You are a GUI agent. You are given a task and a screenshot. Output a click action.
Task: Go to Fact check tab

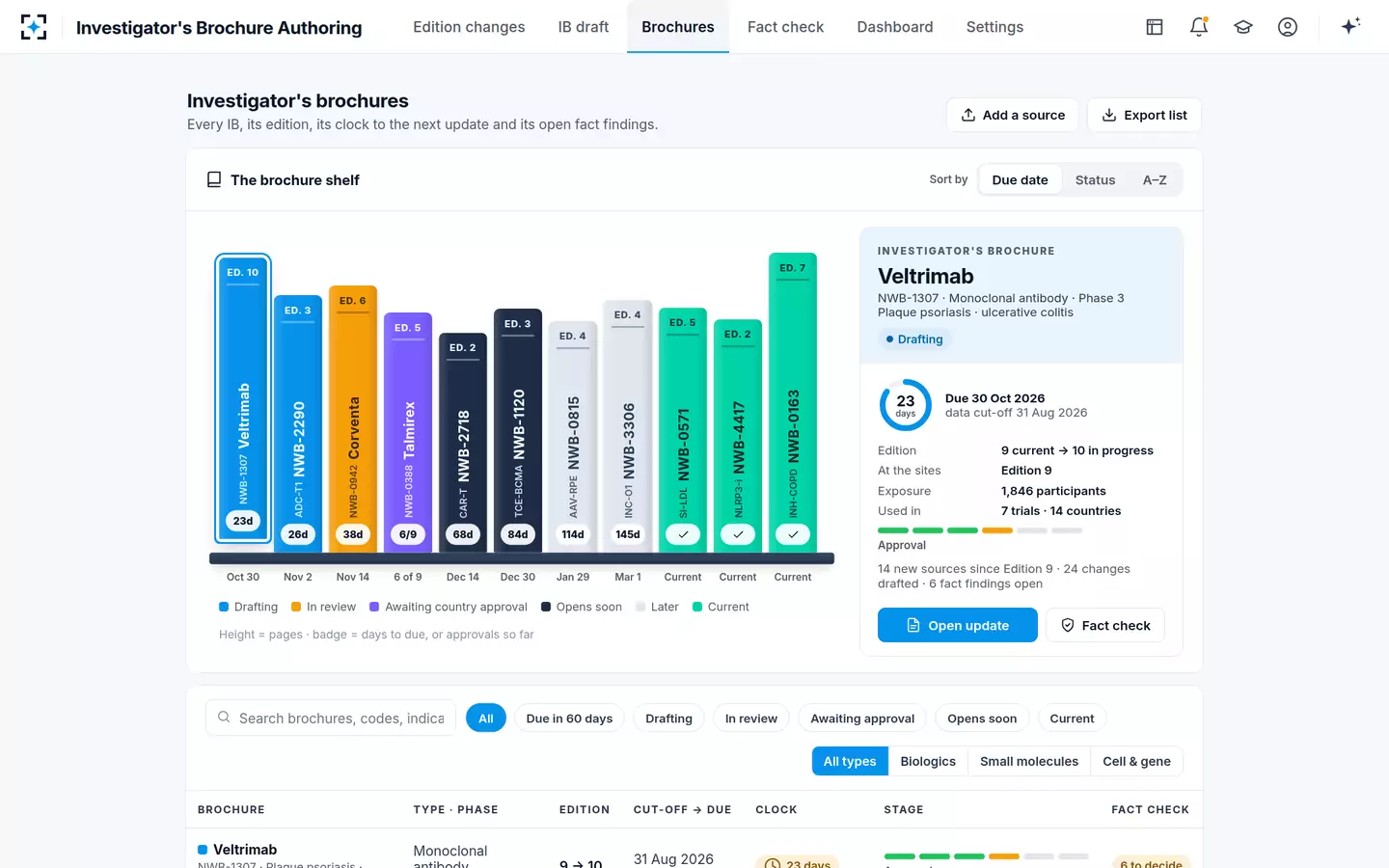click(x=785, y=27)
